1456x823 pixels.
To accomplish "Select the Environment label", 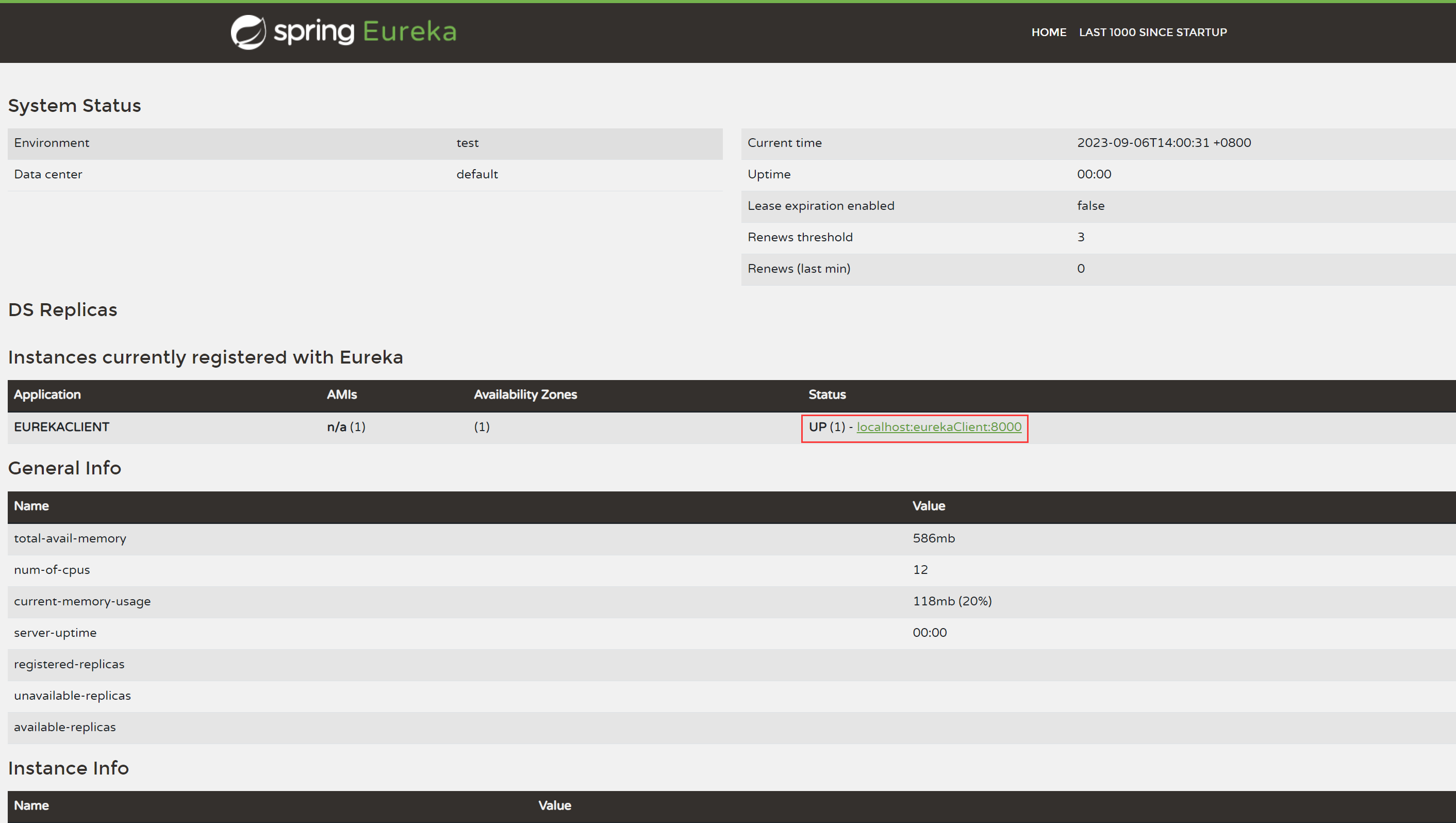I will click(52, 143).
